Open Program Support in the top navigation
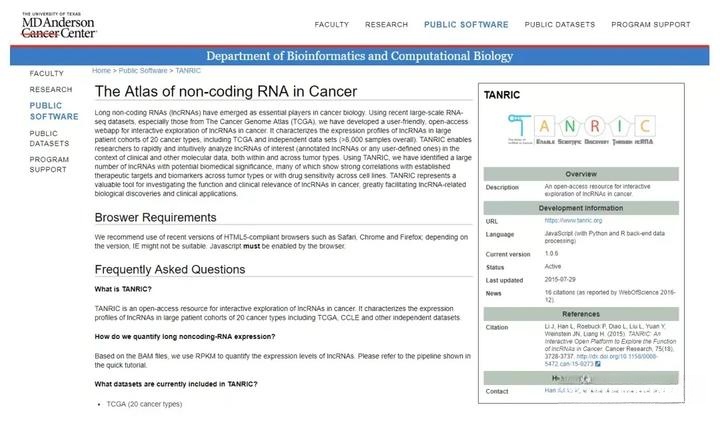The width and height of the screenshot is (720, 423). coord(651,24)
